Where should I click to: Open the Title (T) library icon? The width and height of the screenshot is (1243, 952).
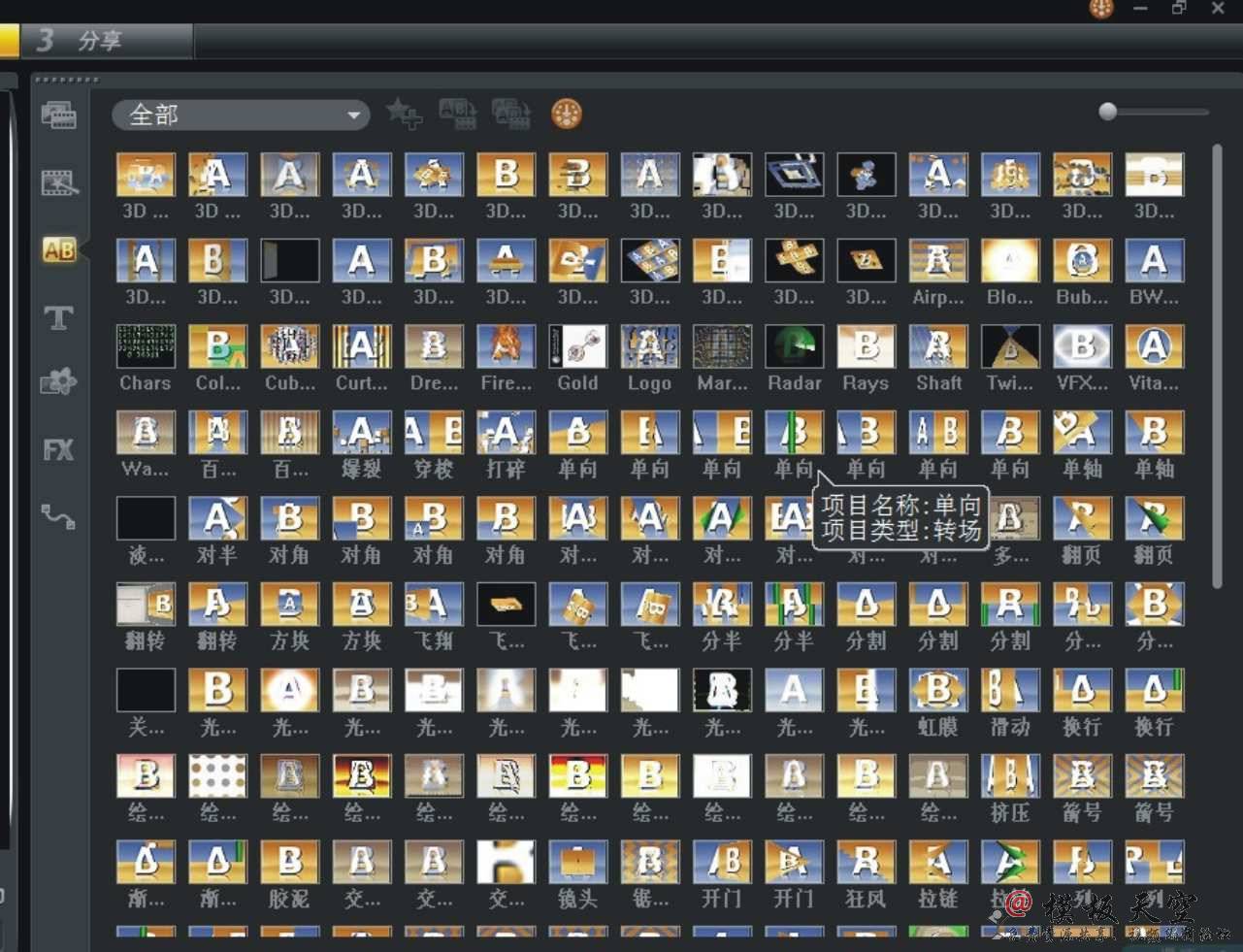pos(58,317)
